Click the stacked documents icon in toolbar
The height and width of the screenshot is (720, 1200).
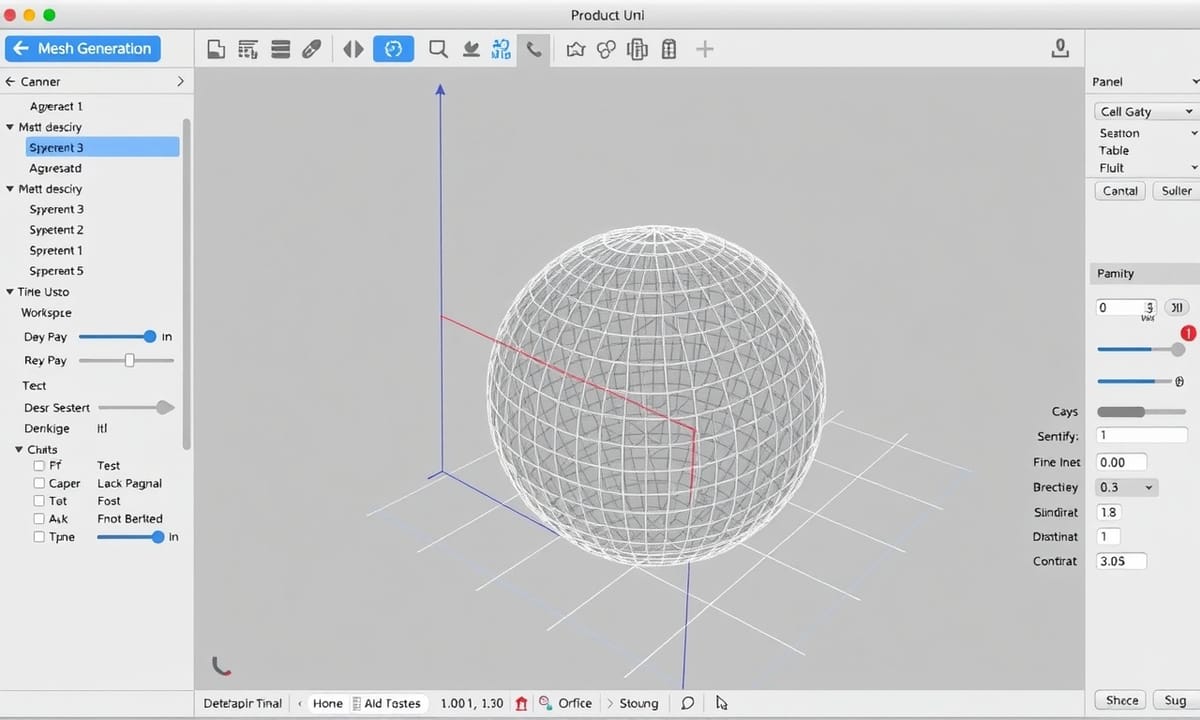(637, 49)
